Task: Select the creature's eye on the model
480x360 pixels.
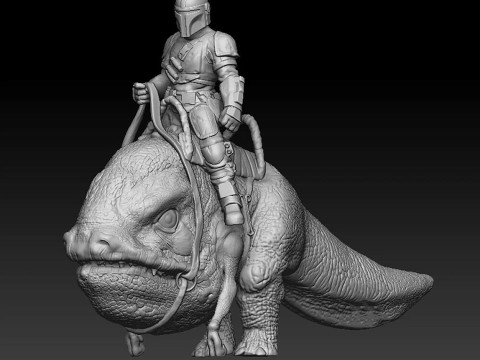Action: 168,220
